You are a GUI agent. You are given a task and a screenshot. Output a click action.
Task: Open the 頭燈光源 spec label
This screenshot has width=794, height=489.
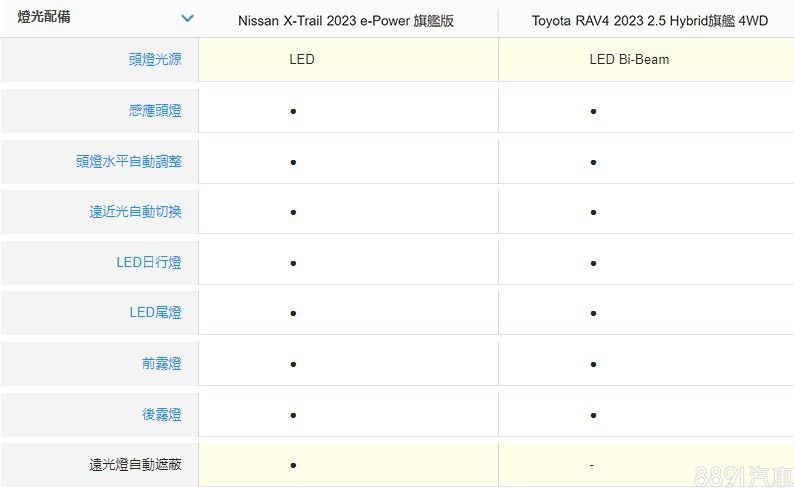[155, 59]
